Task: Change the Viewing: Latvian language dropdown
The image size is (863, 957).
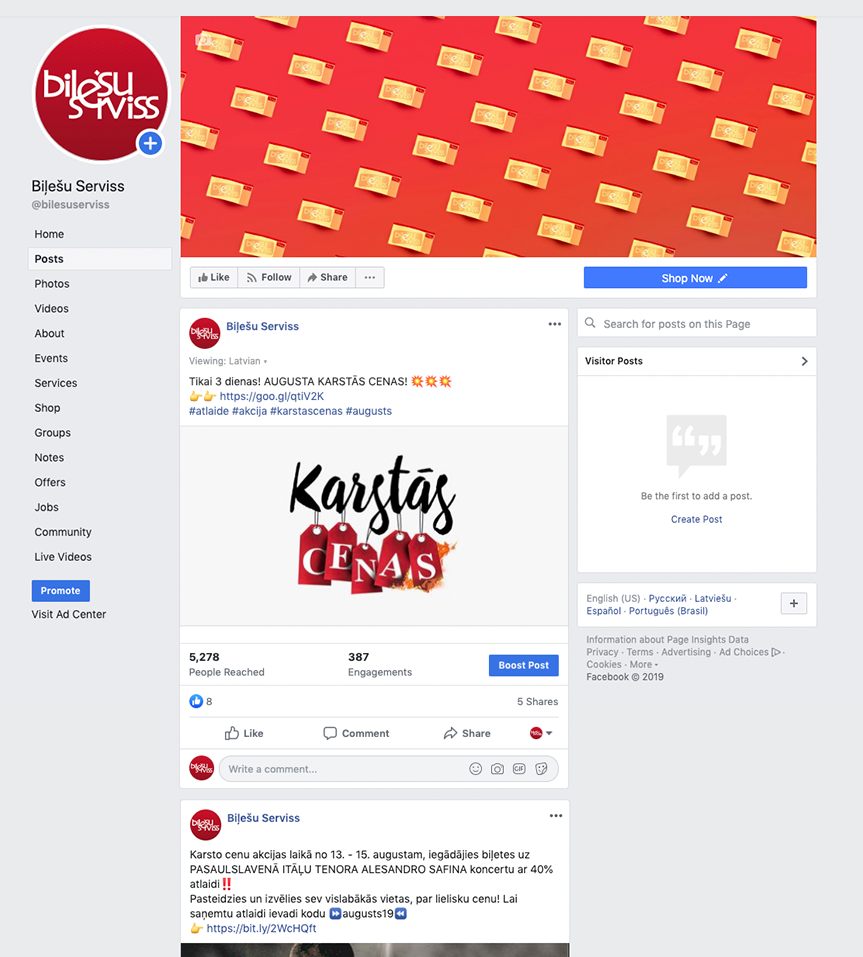Action: click(x=228, y=361)
